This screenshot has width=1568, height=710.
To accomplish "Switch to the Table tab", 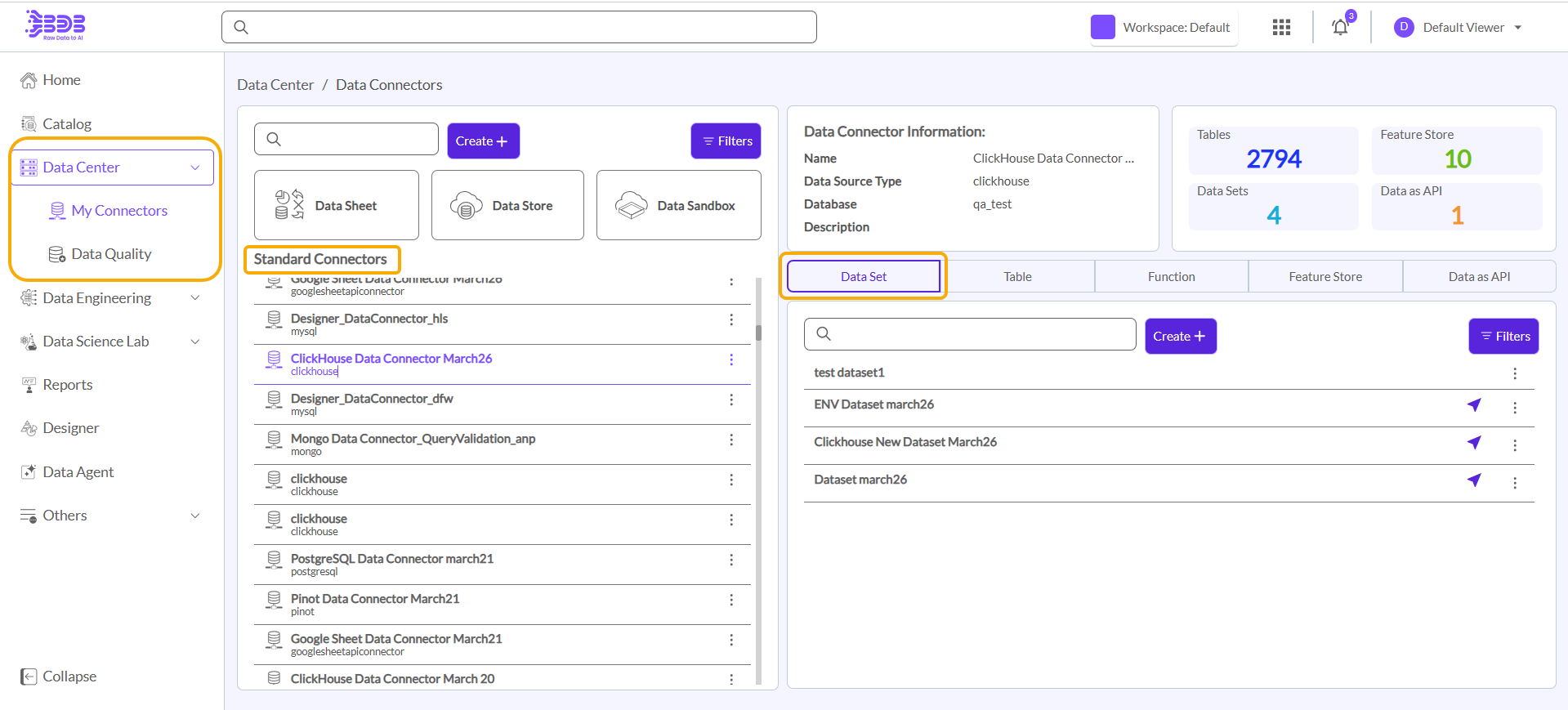I will pyautogui.click(x=1017, y=277).
